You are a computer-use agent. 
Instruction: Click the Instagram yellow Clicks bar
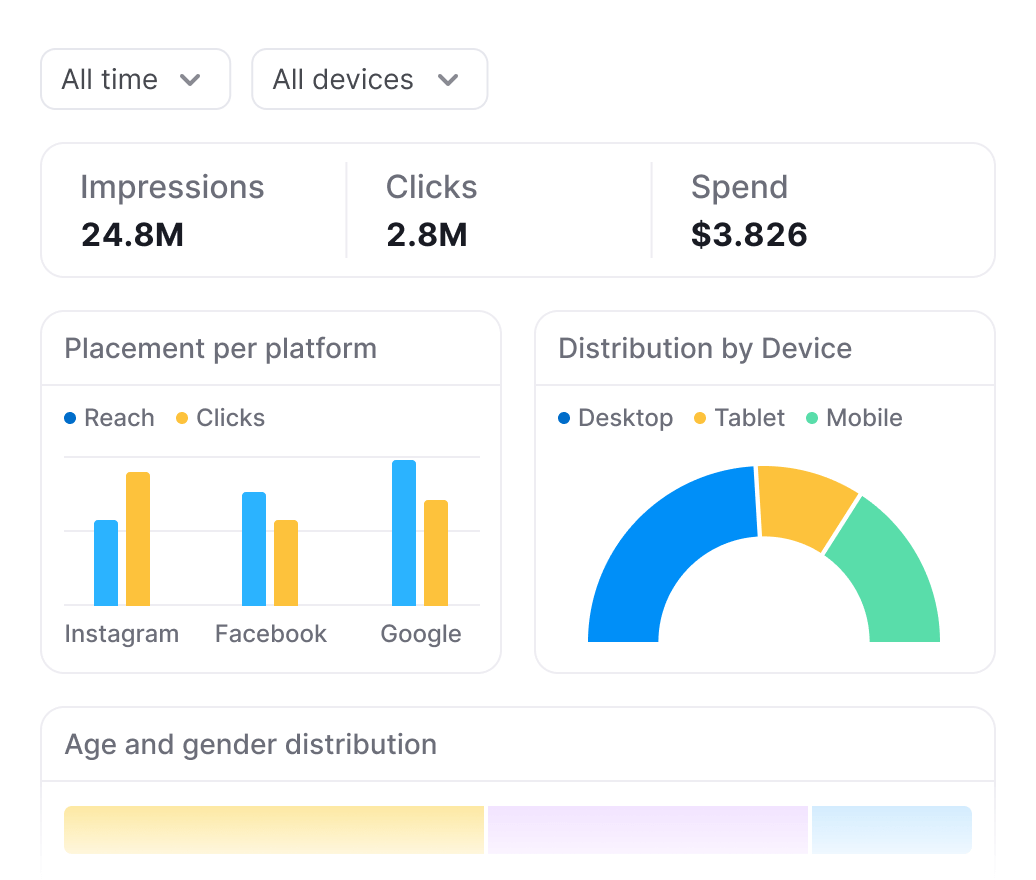(x=138, y=539)
